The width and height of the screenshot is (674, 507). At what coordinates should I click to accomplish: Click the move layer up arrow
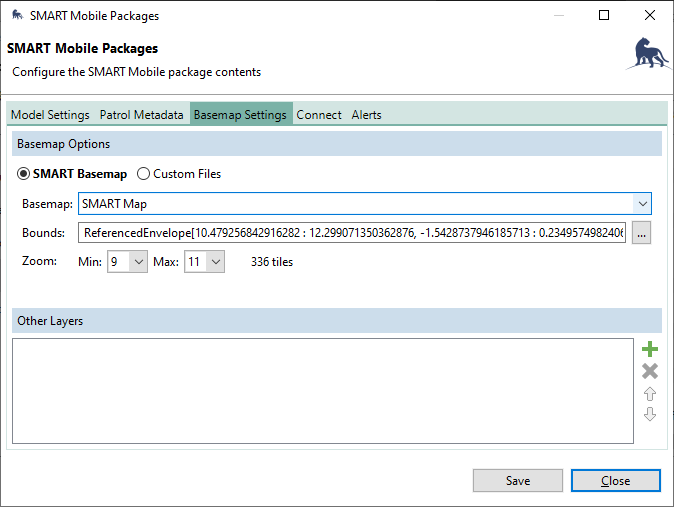click(x=650, y=393)
